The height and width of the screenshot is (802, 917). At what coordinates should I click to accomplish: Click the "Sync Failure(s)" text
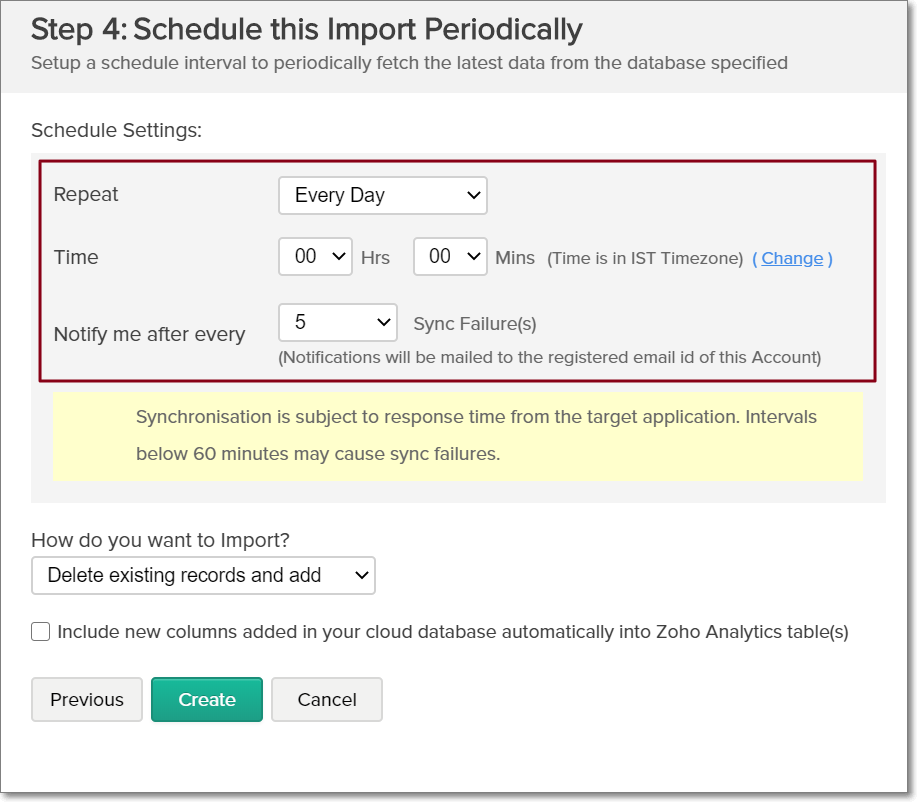pos(474,323)
